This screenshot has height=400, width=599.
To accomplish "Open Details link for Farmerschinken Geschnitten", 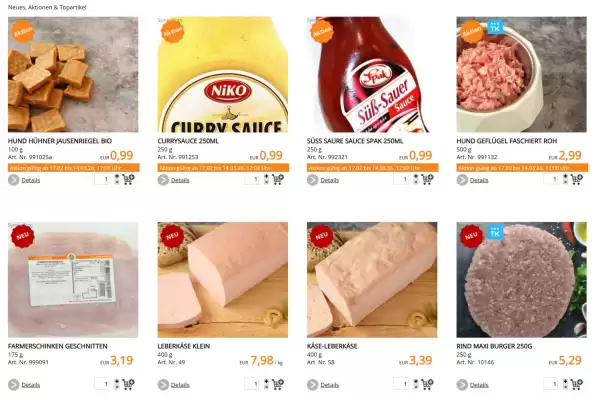I will pyautogui.click(x=31, y=385).
